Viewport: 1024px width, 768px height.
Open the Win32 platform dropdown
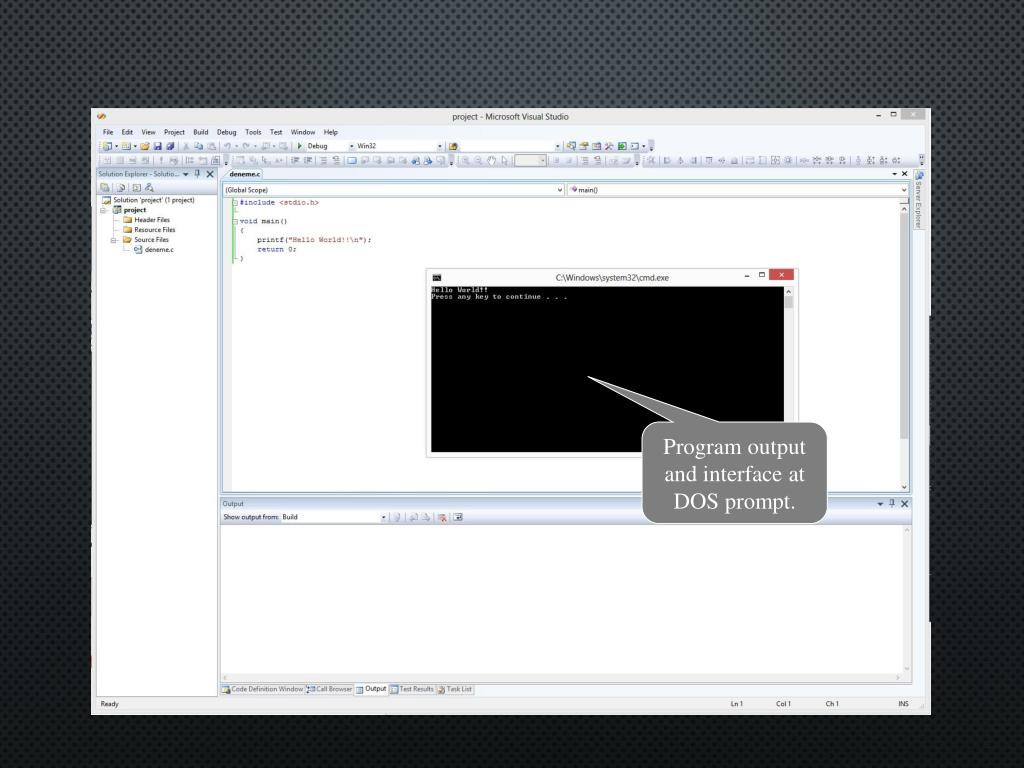tap(440, 146)
